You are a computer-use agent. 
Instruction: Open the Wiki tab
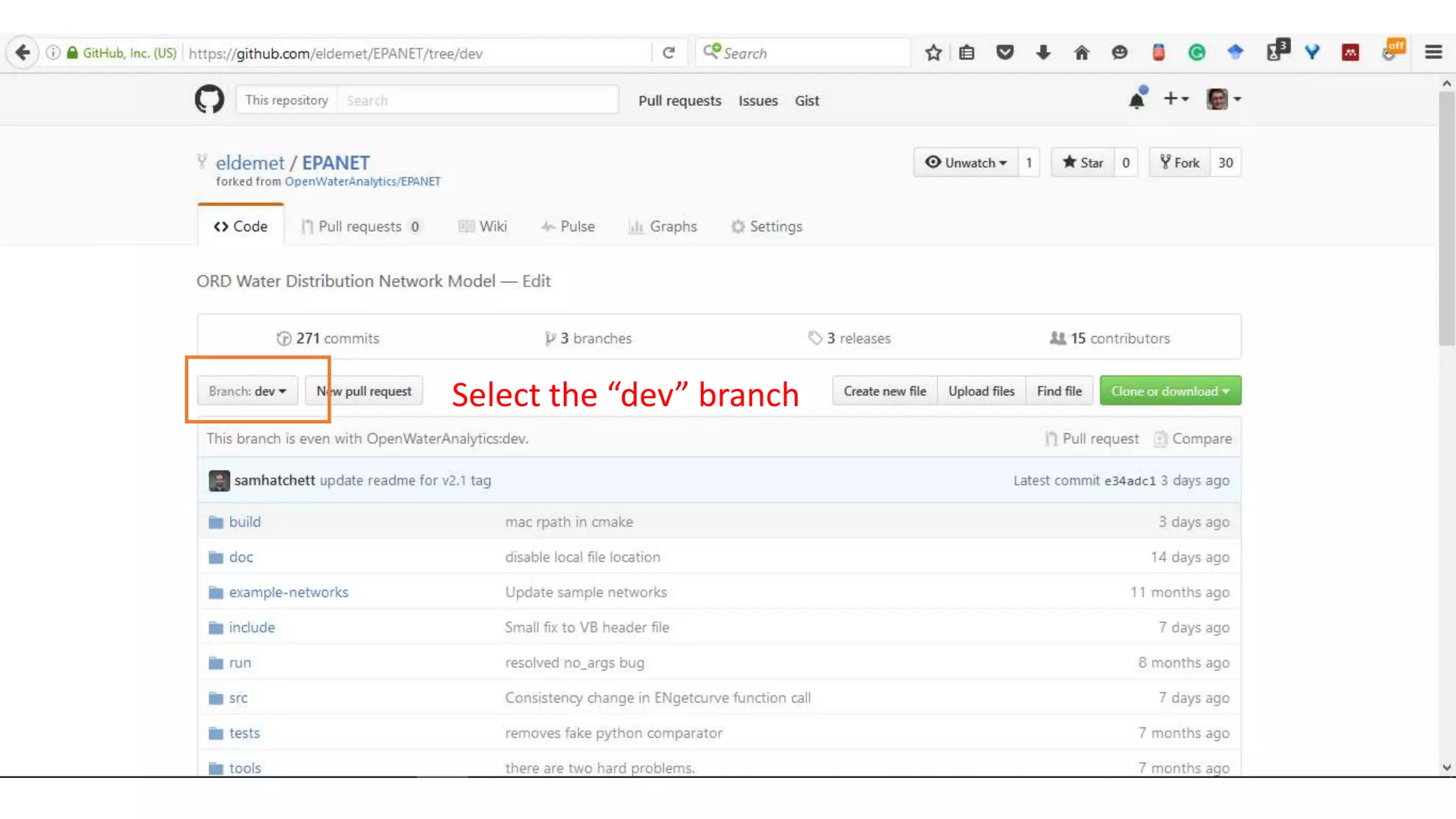[483, 226]
